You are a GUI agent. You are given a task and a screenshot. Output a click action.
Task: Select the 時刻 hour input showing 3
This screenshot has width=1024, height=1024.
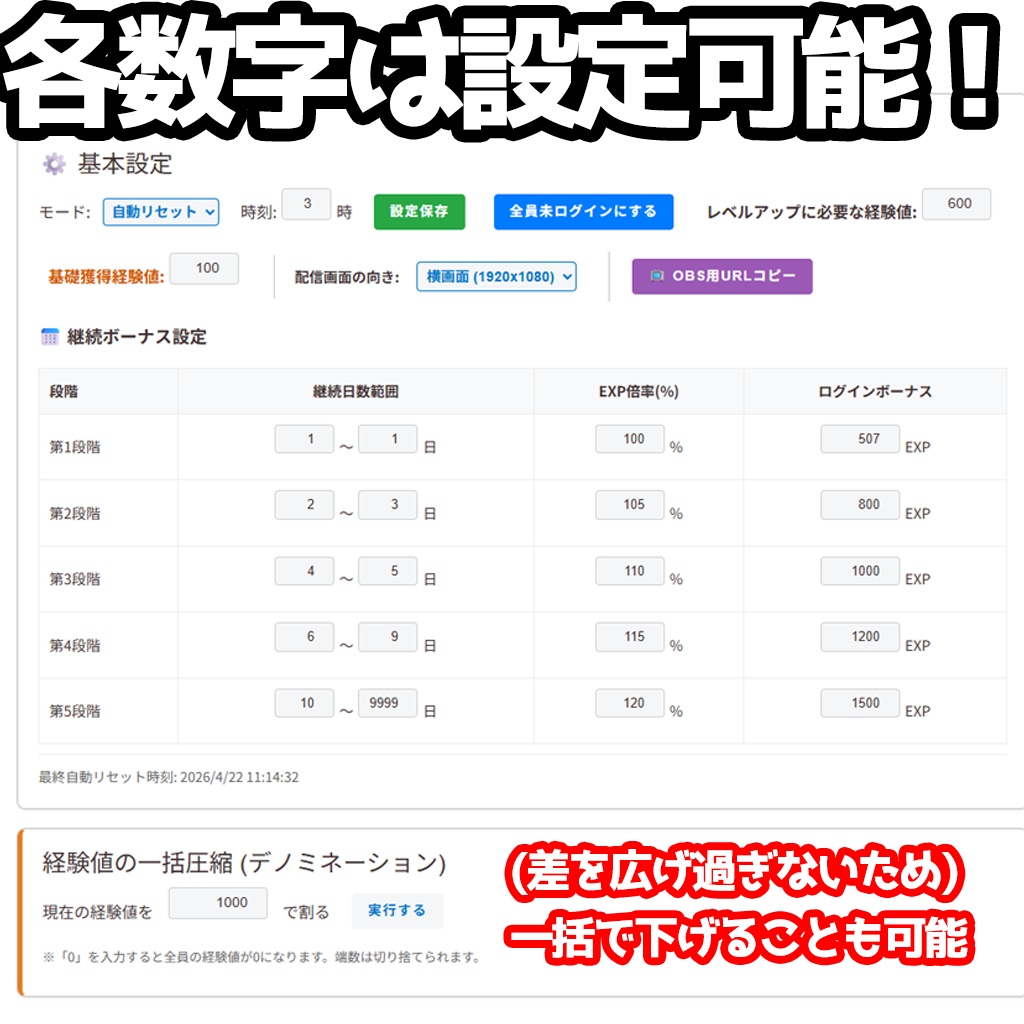(308, 205)
